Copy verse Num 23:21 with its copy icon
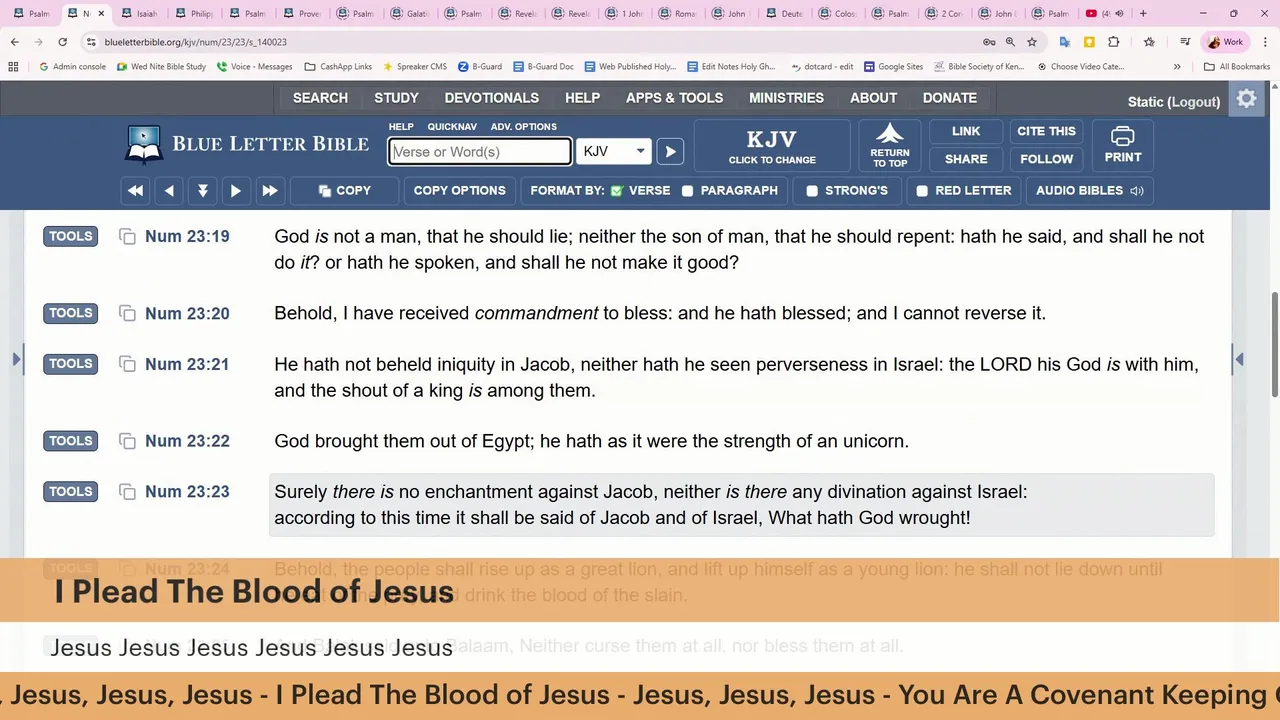Screen dimensions: 1280x720 tap(127, 365)
